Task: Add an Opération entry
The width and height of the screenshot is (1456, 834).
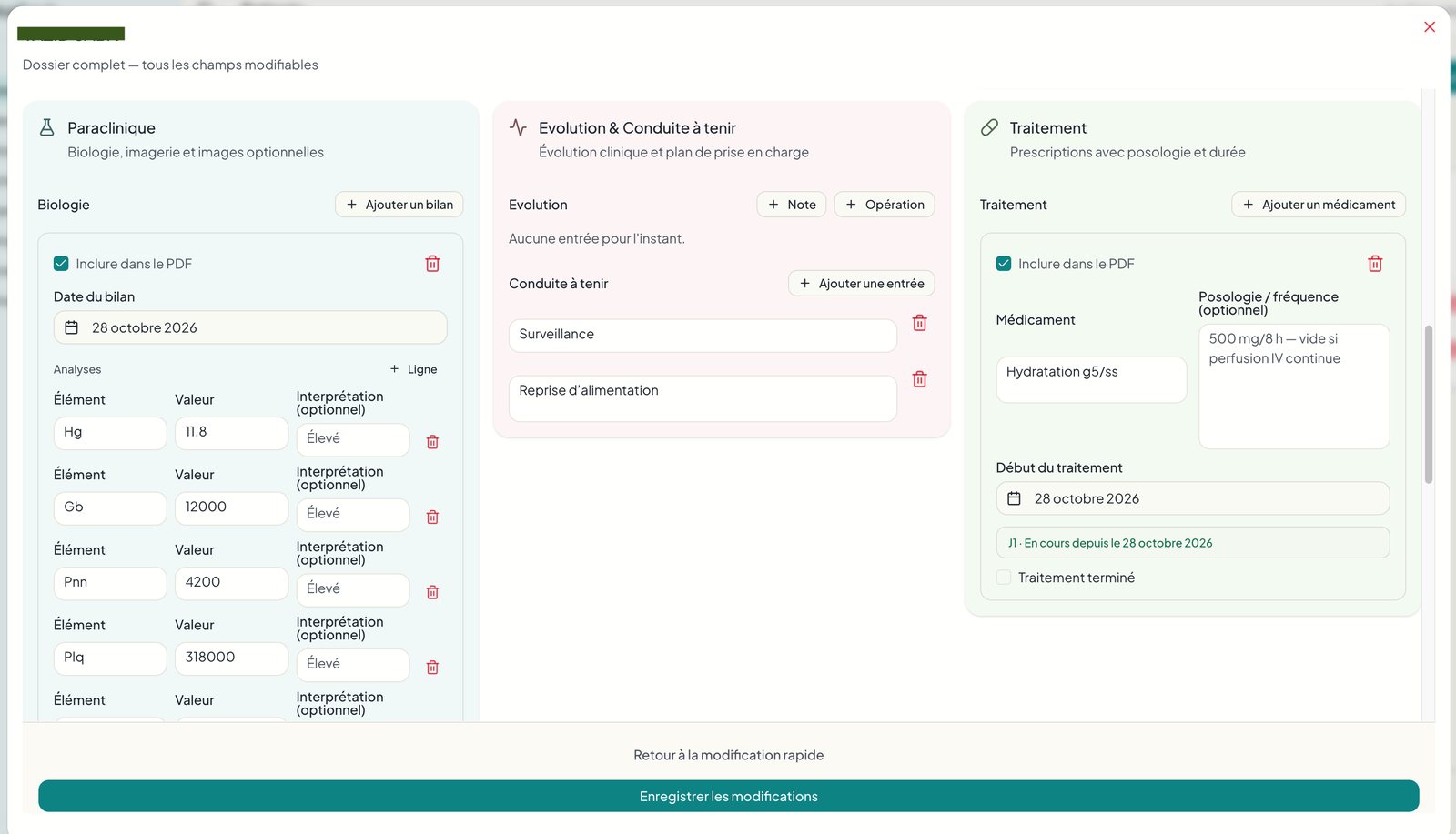Action: [885, 205]
